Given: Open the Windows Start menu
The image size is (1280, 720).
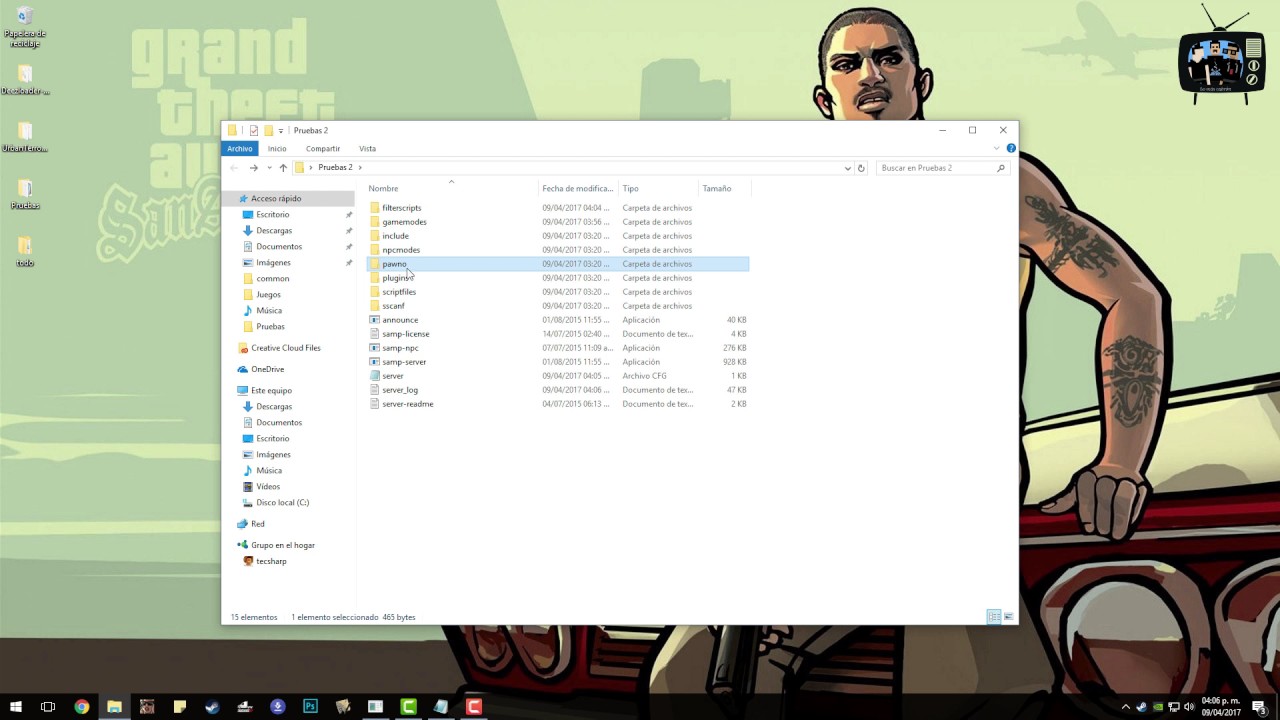Looking at the screenshot, I should coord(16,707).
